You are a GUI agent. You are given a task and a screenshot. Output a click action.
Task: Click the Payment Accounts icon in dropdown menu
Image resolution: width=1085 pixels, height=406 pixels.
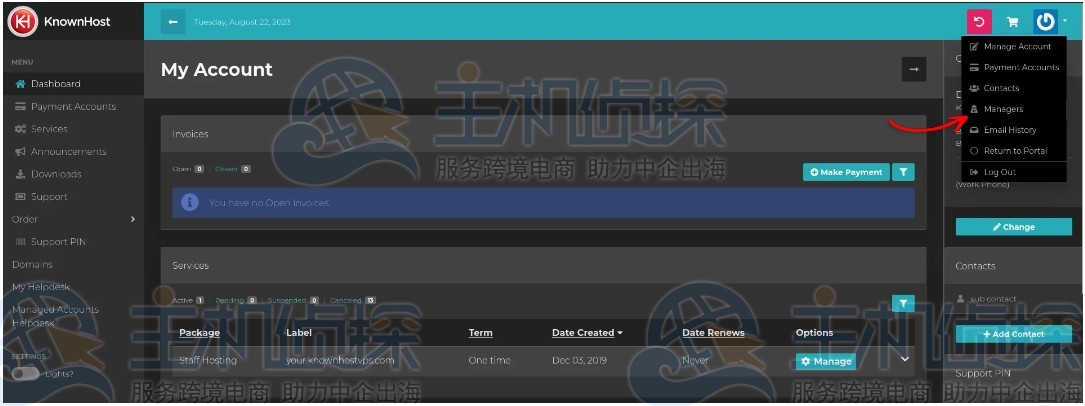pos(974,67)
